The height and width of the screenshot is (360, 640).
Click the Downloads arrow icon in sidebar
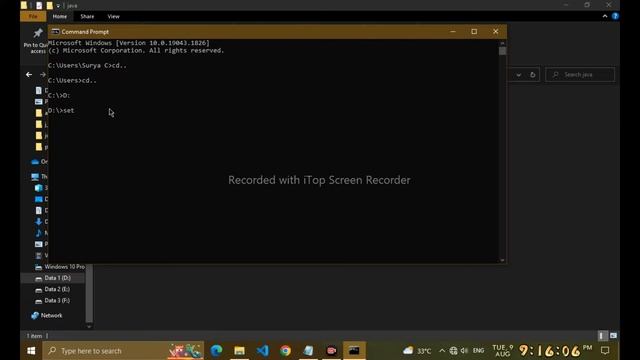[x=38, y=222]
